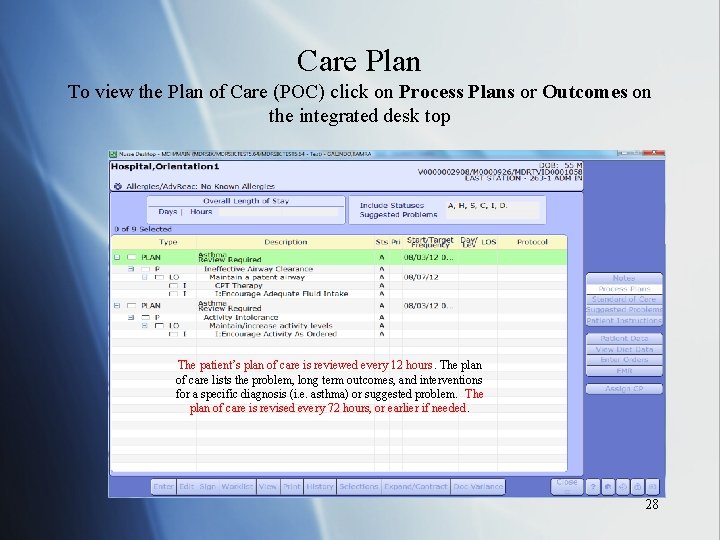Click the Selections toolbar button
720x540 pixels.
tap(359, 487)
